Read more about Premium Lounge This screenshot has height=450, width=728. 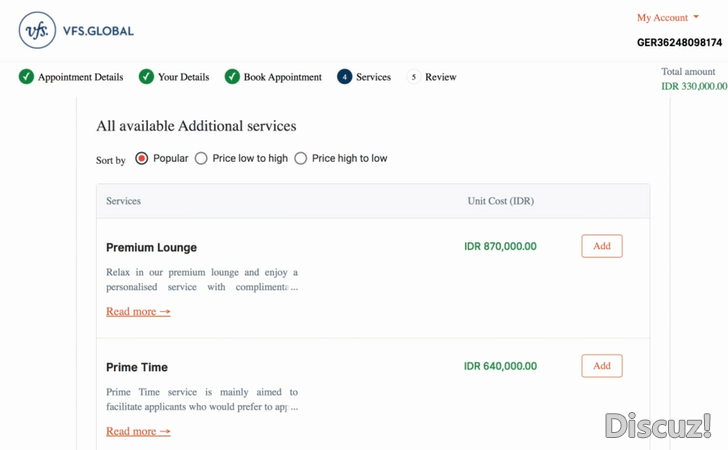pos(138,312)
